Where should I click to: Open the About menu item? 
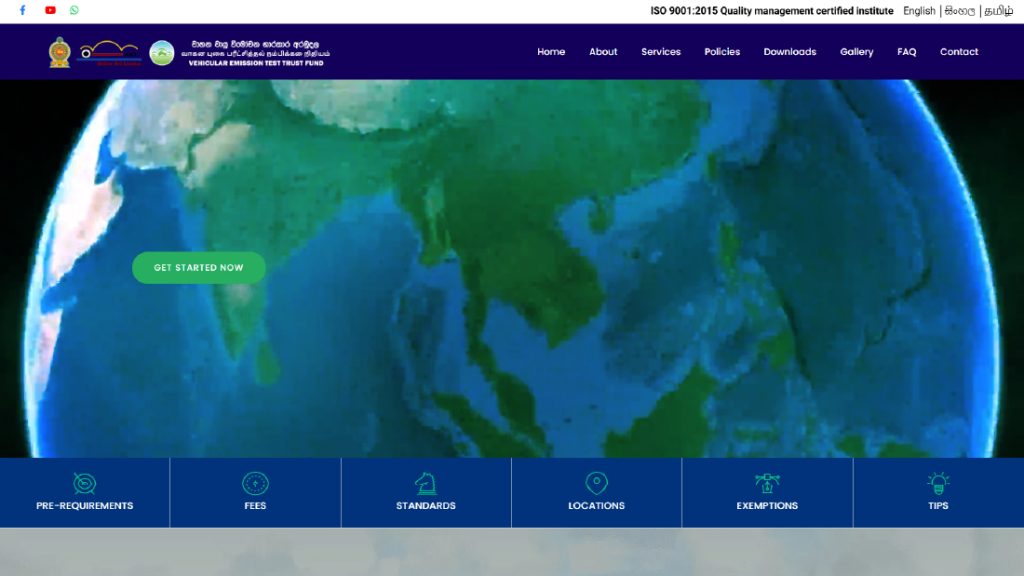[603, 52]
